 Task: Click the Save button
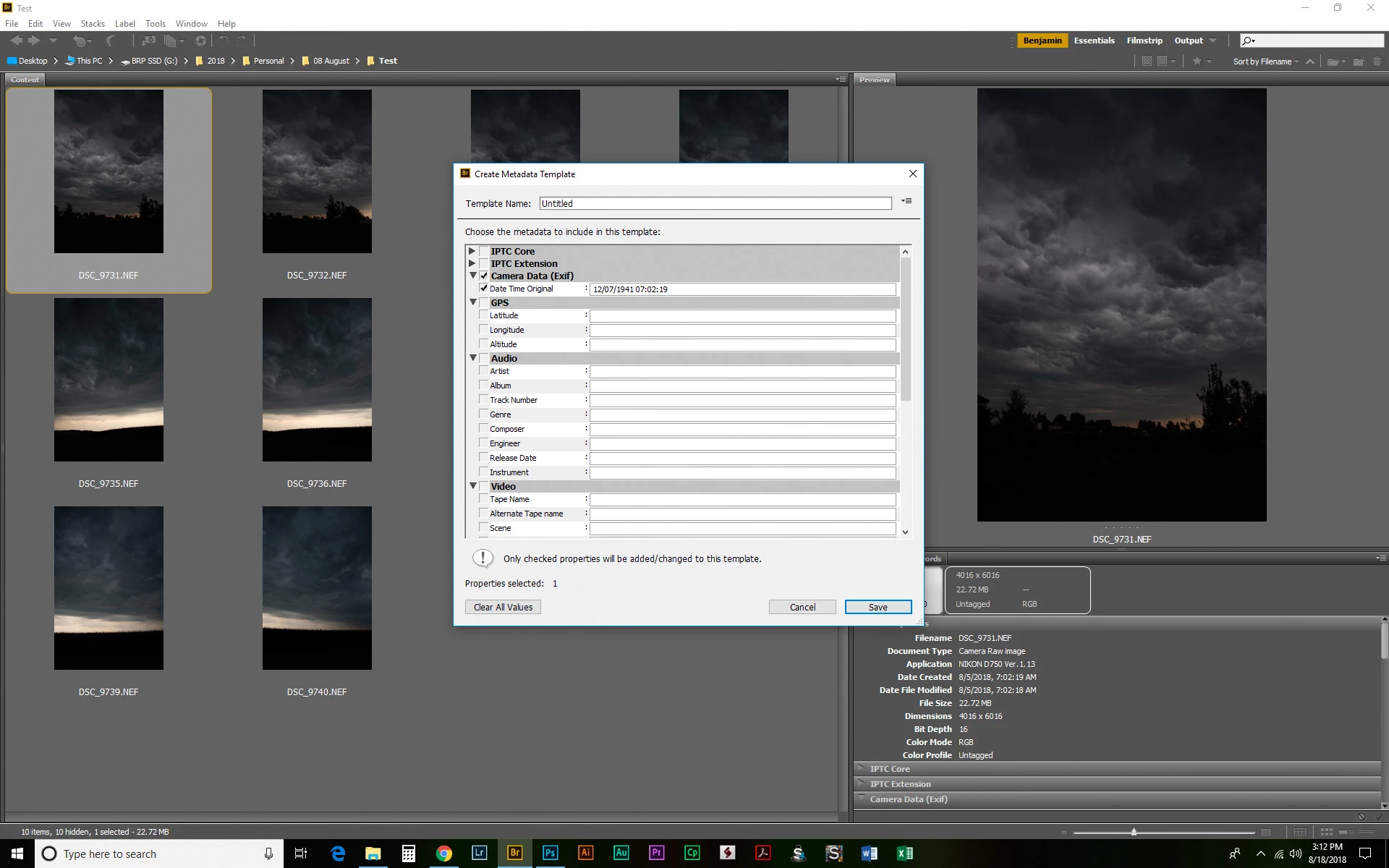(x=878, y=608)
